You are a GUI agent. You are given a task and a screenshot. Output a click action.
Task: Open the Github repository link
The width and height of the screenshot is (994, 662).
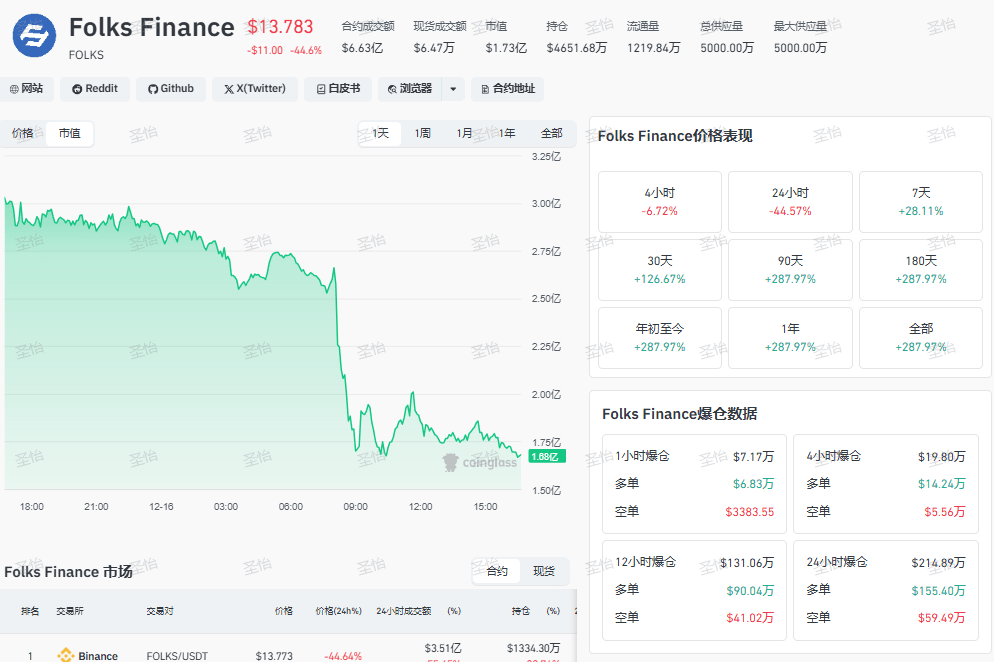click(x=170, y=89)
